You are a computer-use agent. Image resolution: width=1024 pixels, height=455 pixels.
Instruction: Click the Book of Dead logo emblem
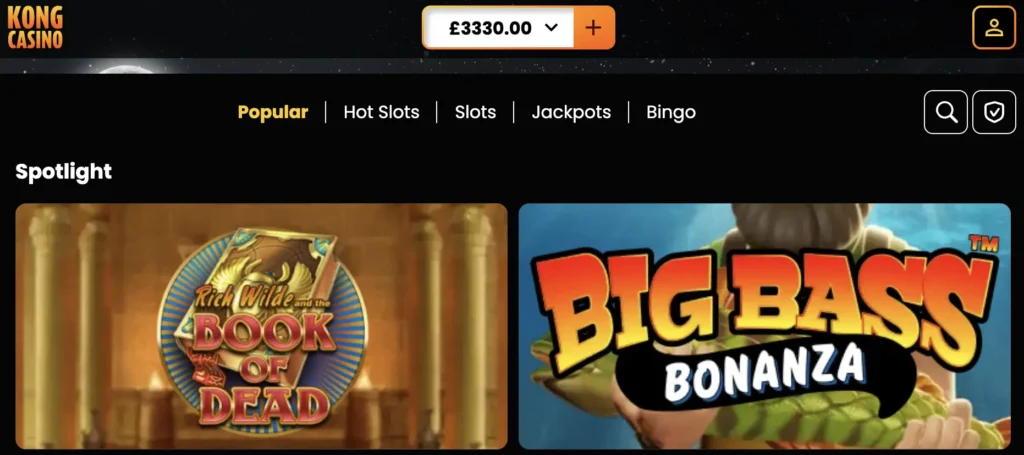(x=263, y=332)
